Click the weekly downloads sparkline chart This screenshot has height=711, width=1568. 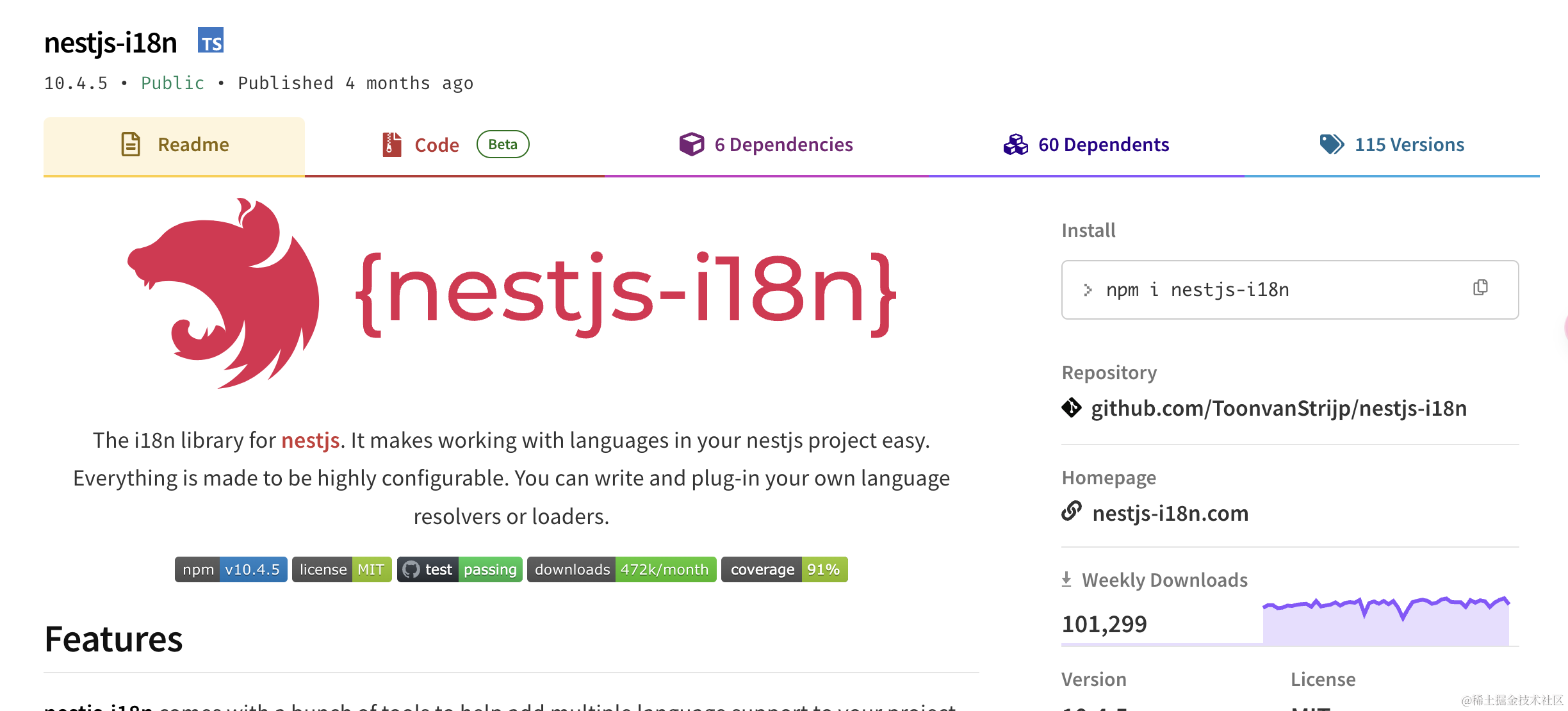coord(1385,621)
